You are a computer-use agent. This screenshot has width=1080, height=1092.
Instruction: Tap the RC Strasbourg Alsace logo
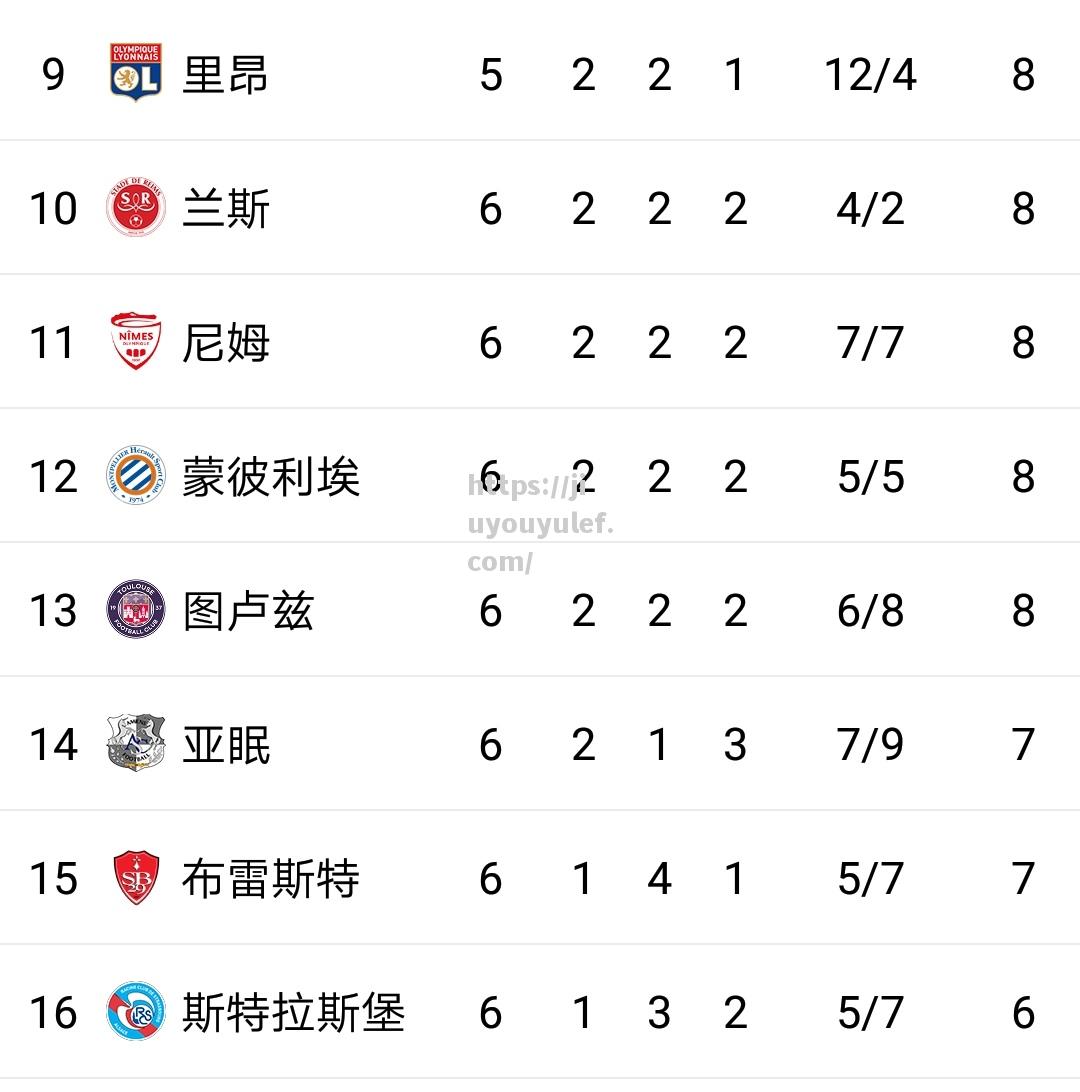pyautogui.click(x=136, y=1011)
